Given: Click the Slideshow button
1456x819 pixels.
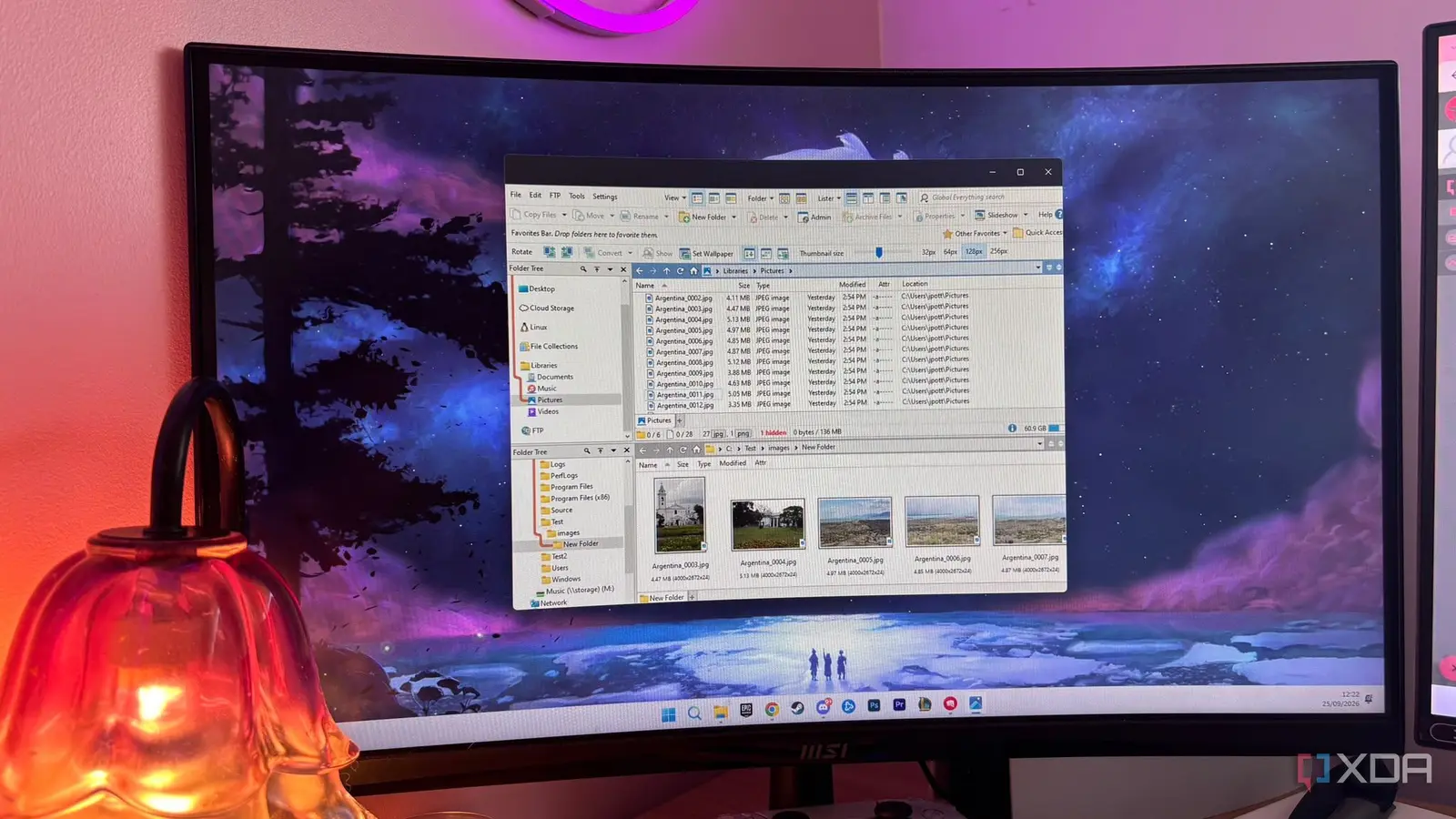Looking at the screenshot, I should point(996,215).
